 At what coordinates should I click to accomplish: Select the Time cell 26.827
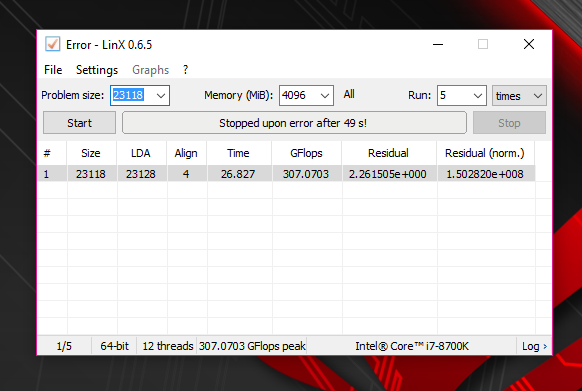239,174
